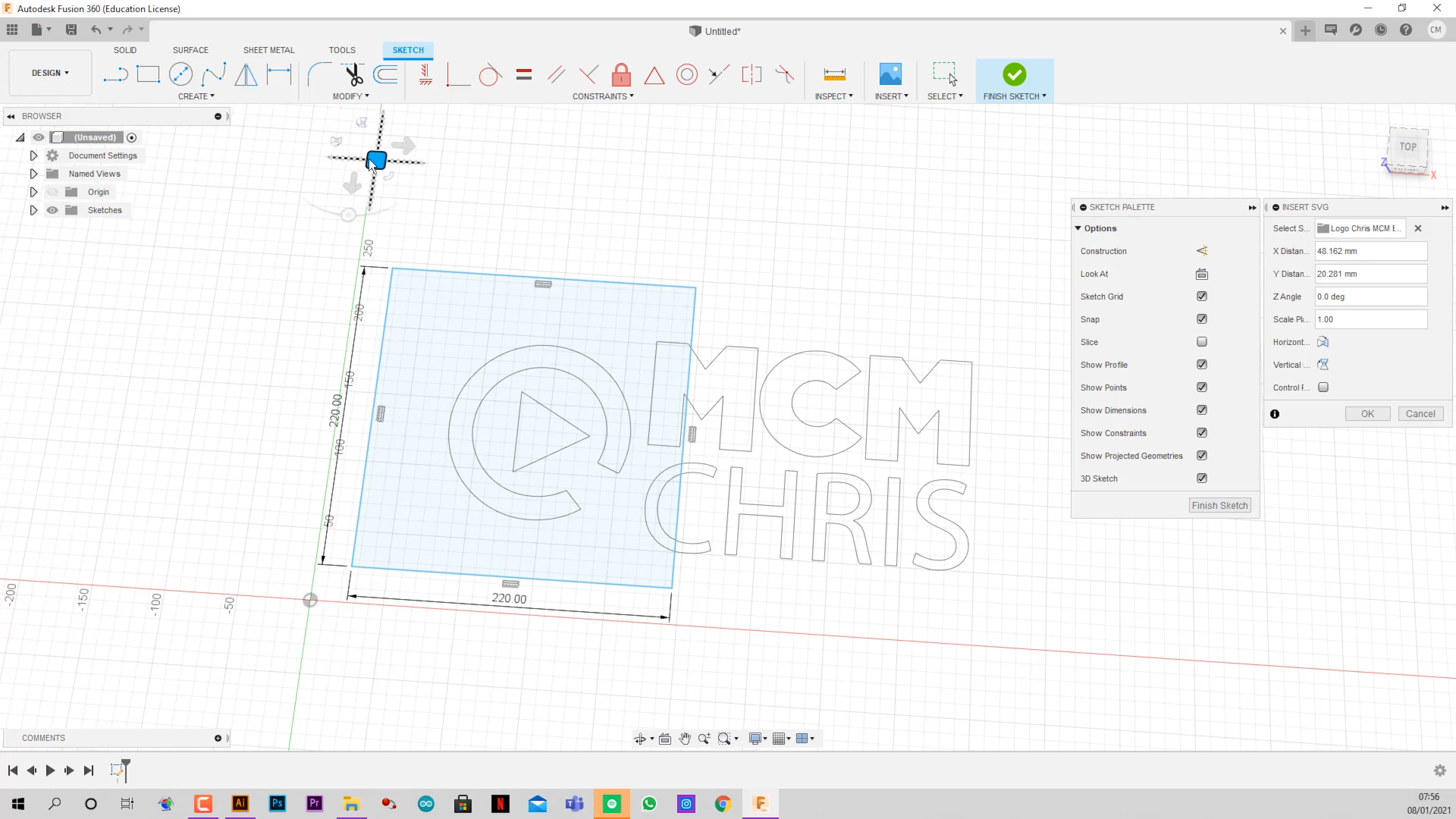This screenshot has height=819, width=1456.
Task: Open the CONSTRAINTS dropdown menu
Action: pyautogui.click(x=603, y=96)
